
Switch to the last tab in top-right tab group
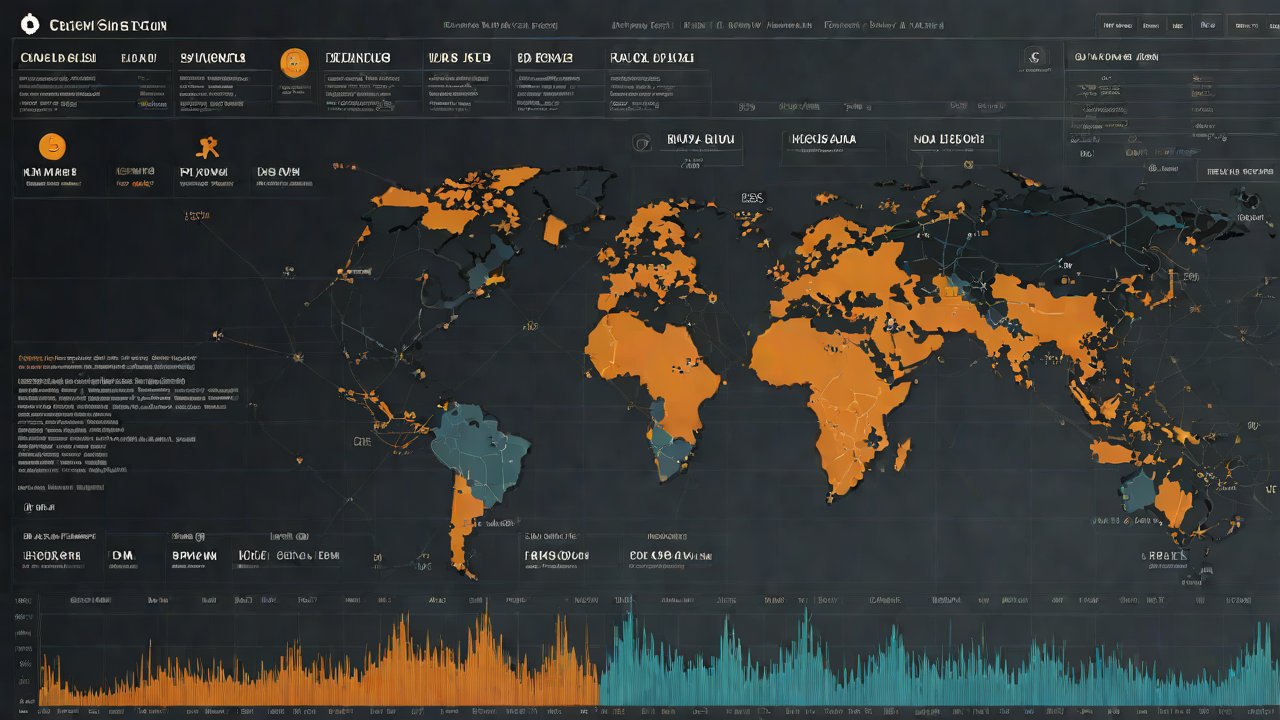[x=1247, y=25]
